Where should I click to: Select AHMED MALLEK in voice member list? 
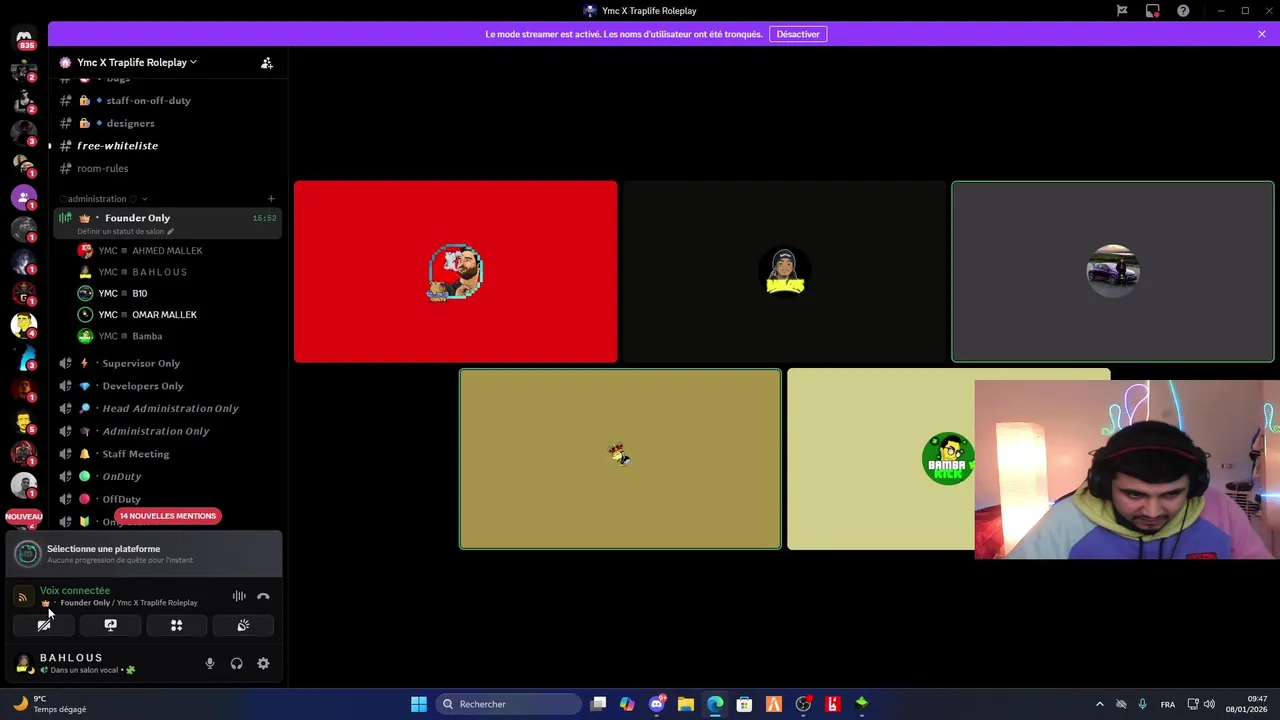click(165, 251)
